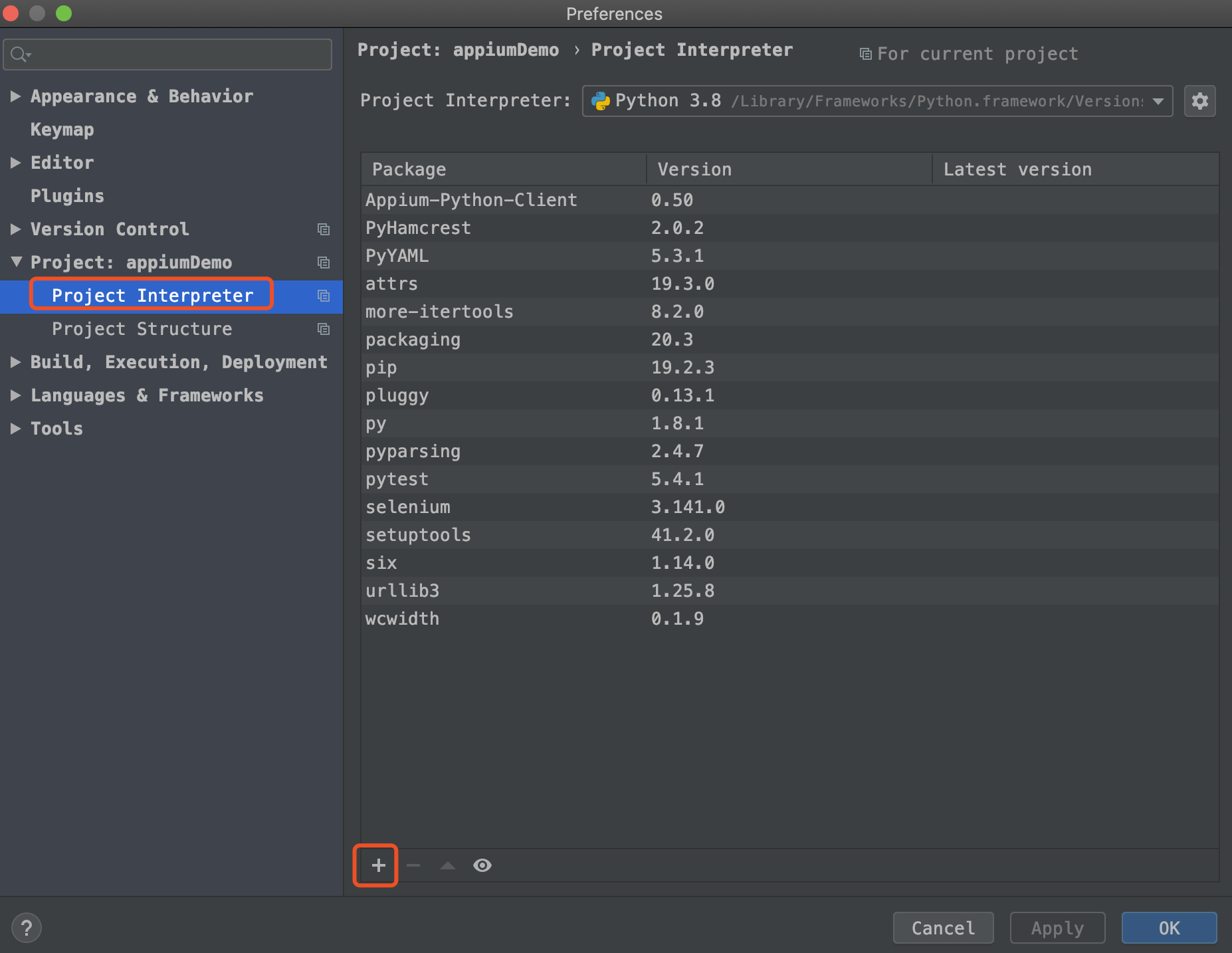This screenshot has width=1232, height=953.
Task: Select the pytest package row
Action: click(790, 479)
